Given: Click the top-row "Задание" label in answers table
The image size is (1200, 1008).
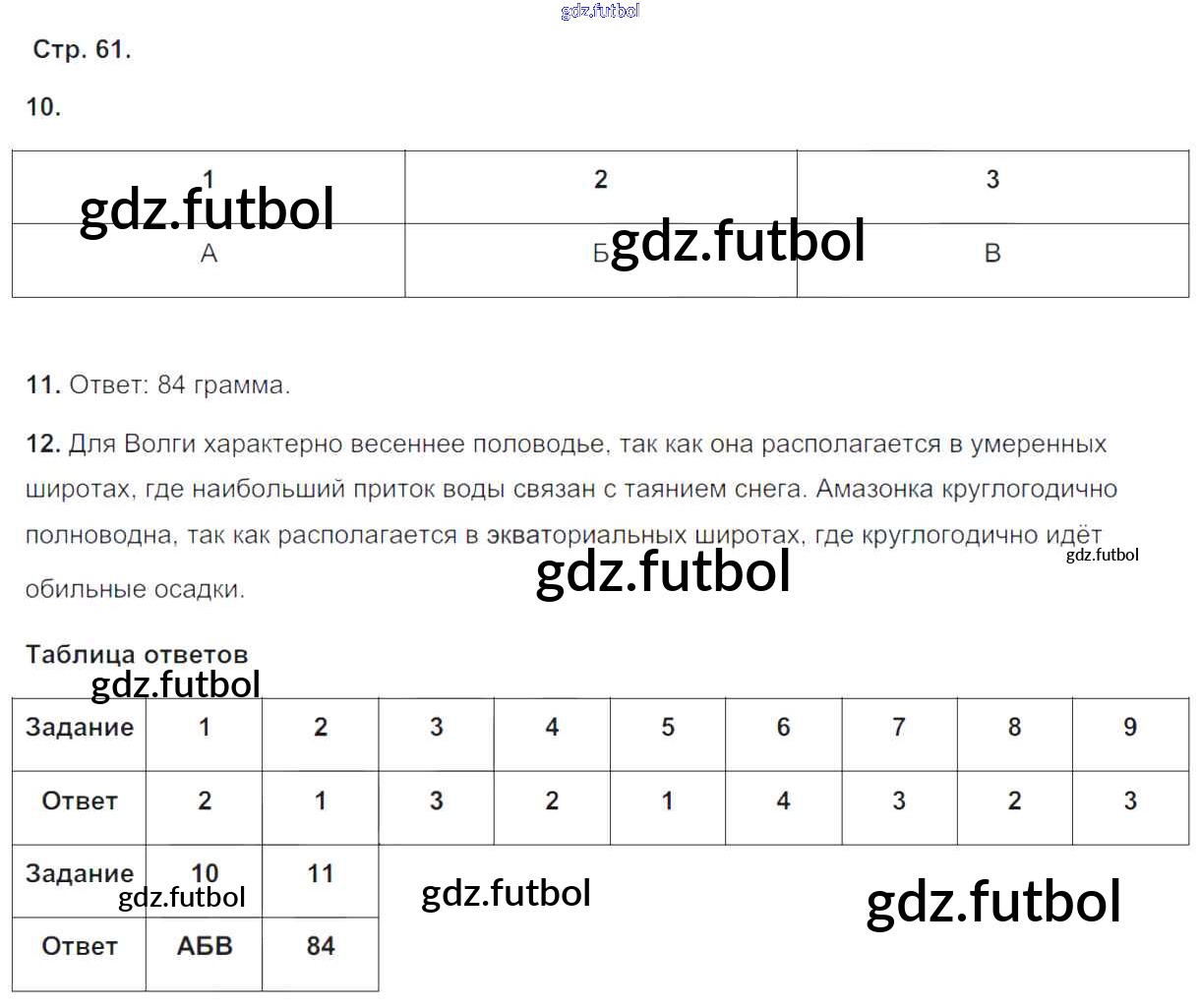Looking at the screenshot, I should pos(80,728).
